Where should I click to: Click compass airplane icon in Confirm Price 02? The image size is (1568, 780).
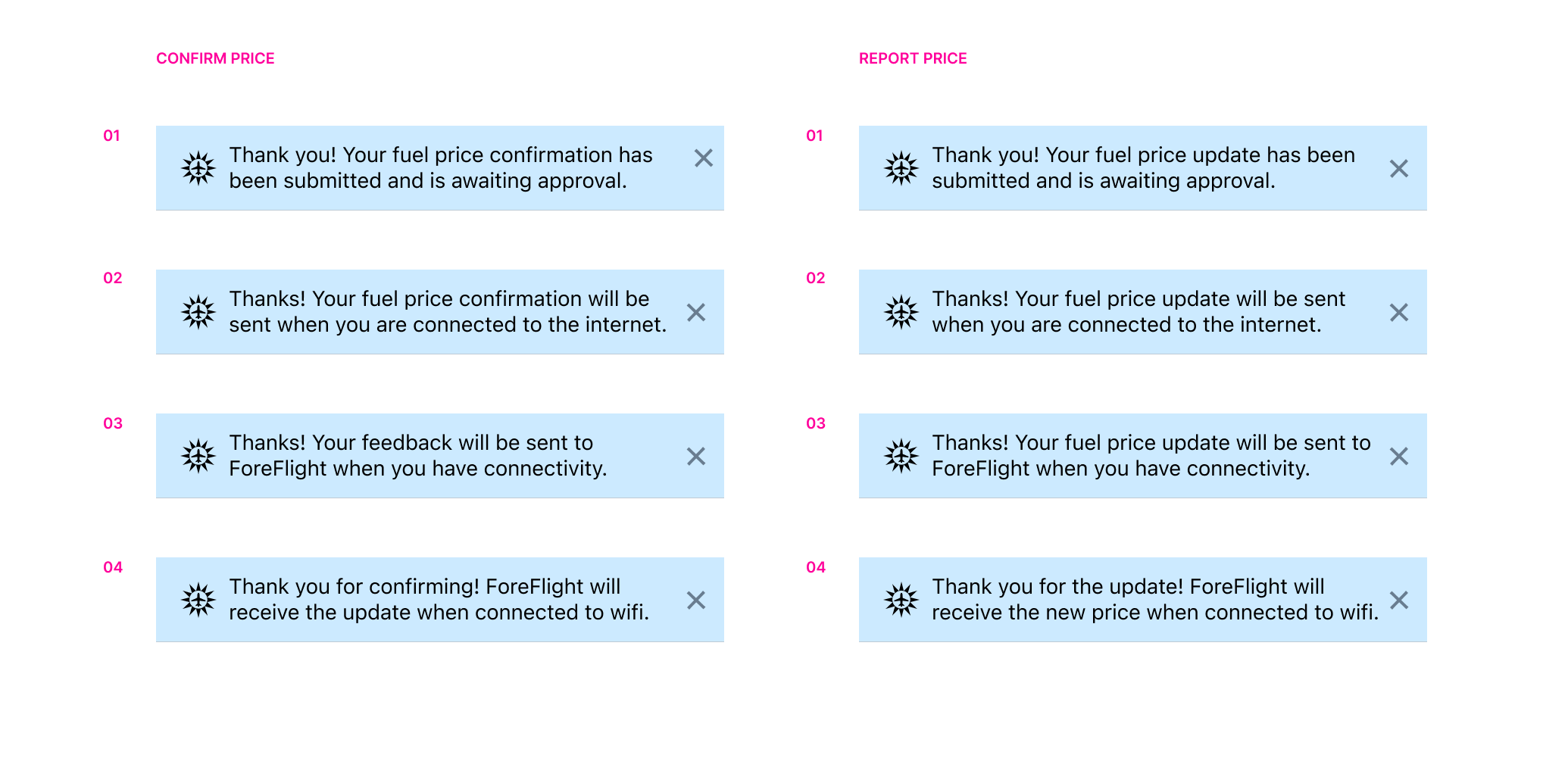pyautogui.click(x=198, y=312)
